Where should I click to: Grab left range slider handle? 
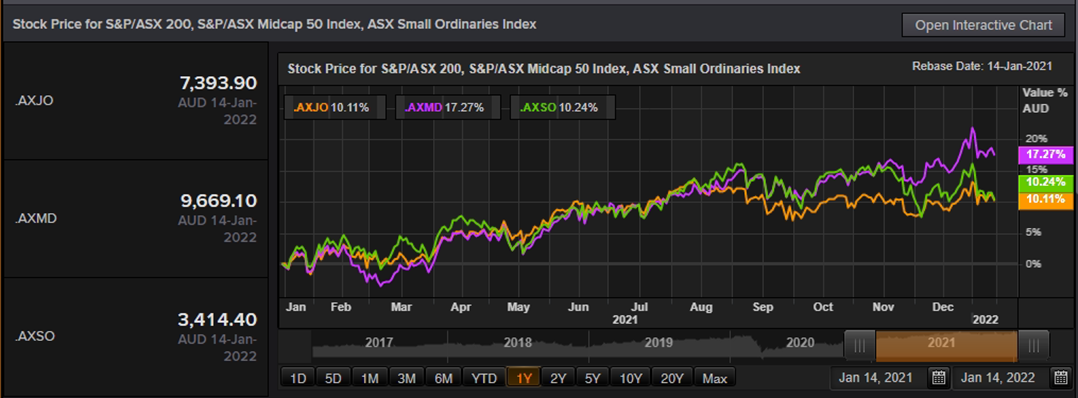pyautogui.click(x=860, y=346)
